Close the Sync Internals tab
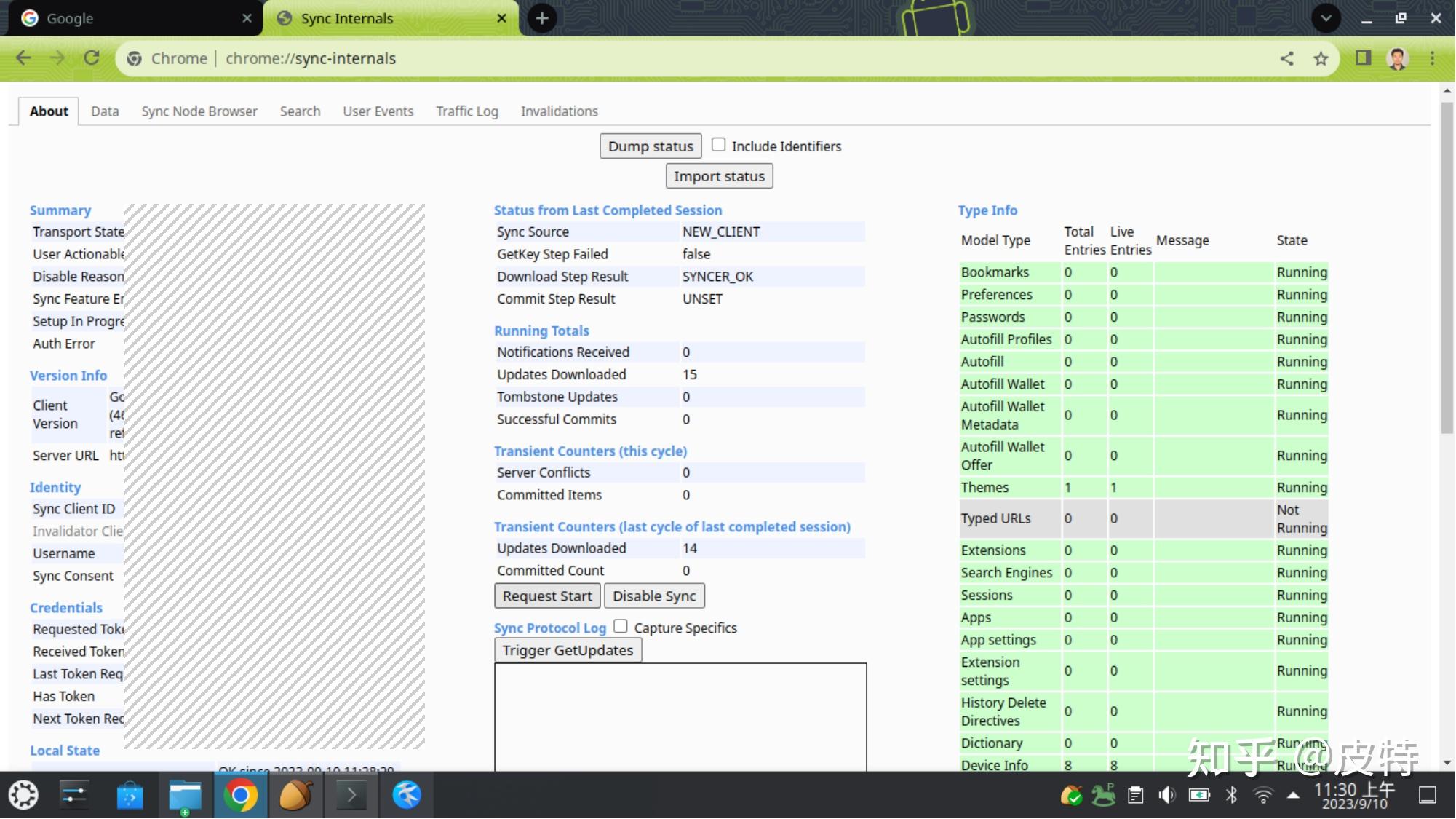The image size is (1456, 819). [x=501, y=18]
